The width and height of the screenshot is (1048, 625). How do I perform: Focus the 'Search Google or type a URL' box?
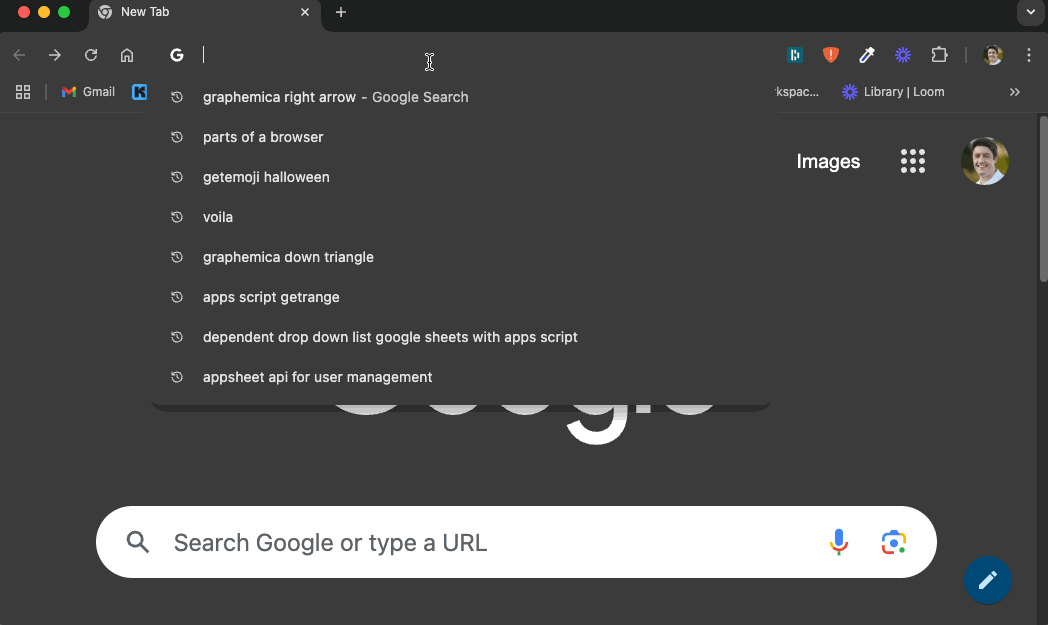516,542
